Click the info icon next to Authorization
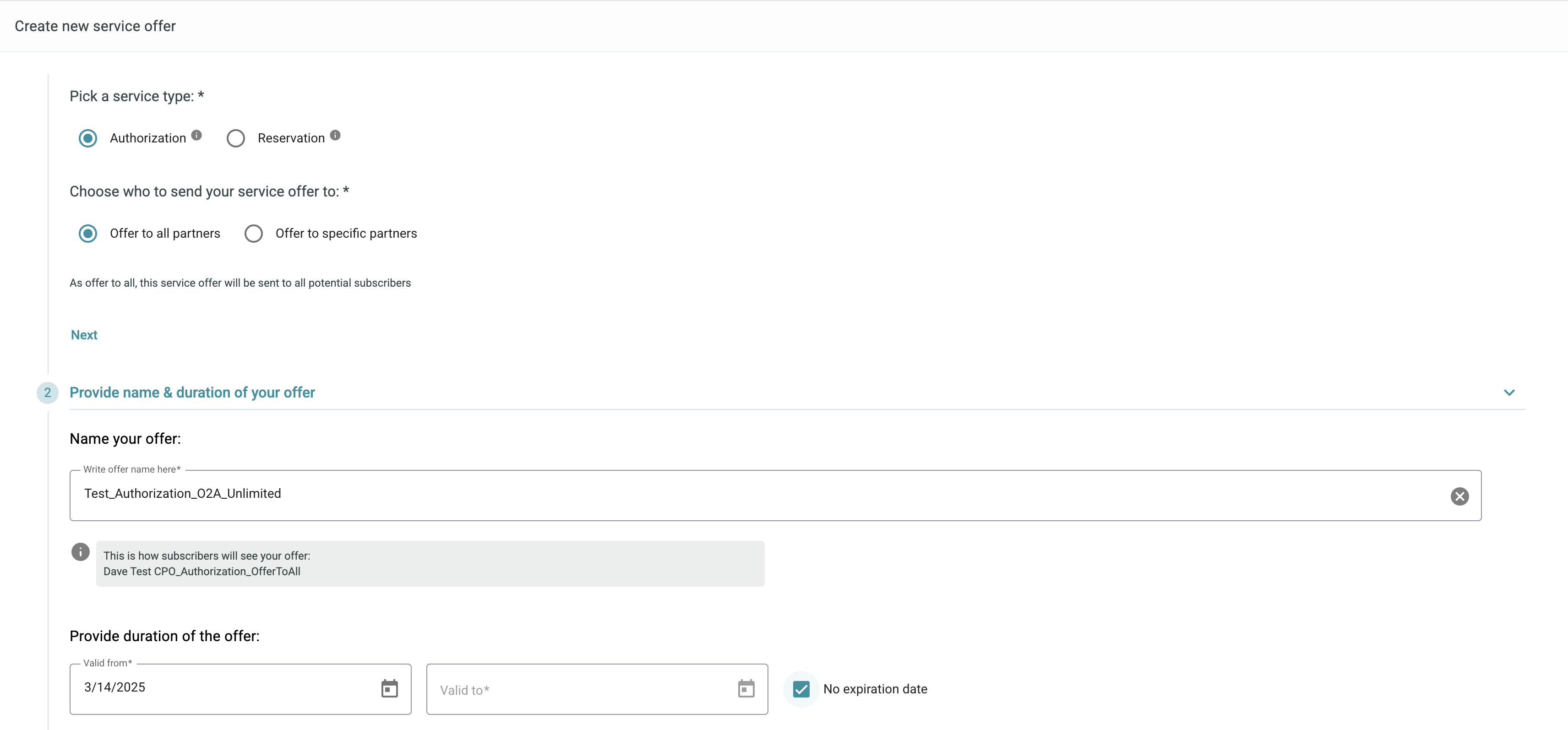This screenshot has height=730, width=1568. coord(196,135)
